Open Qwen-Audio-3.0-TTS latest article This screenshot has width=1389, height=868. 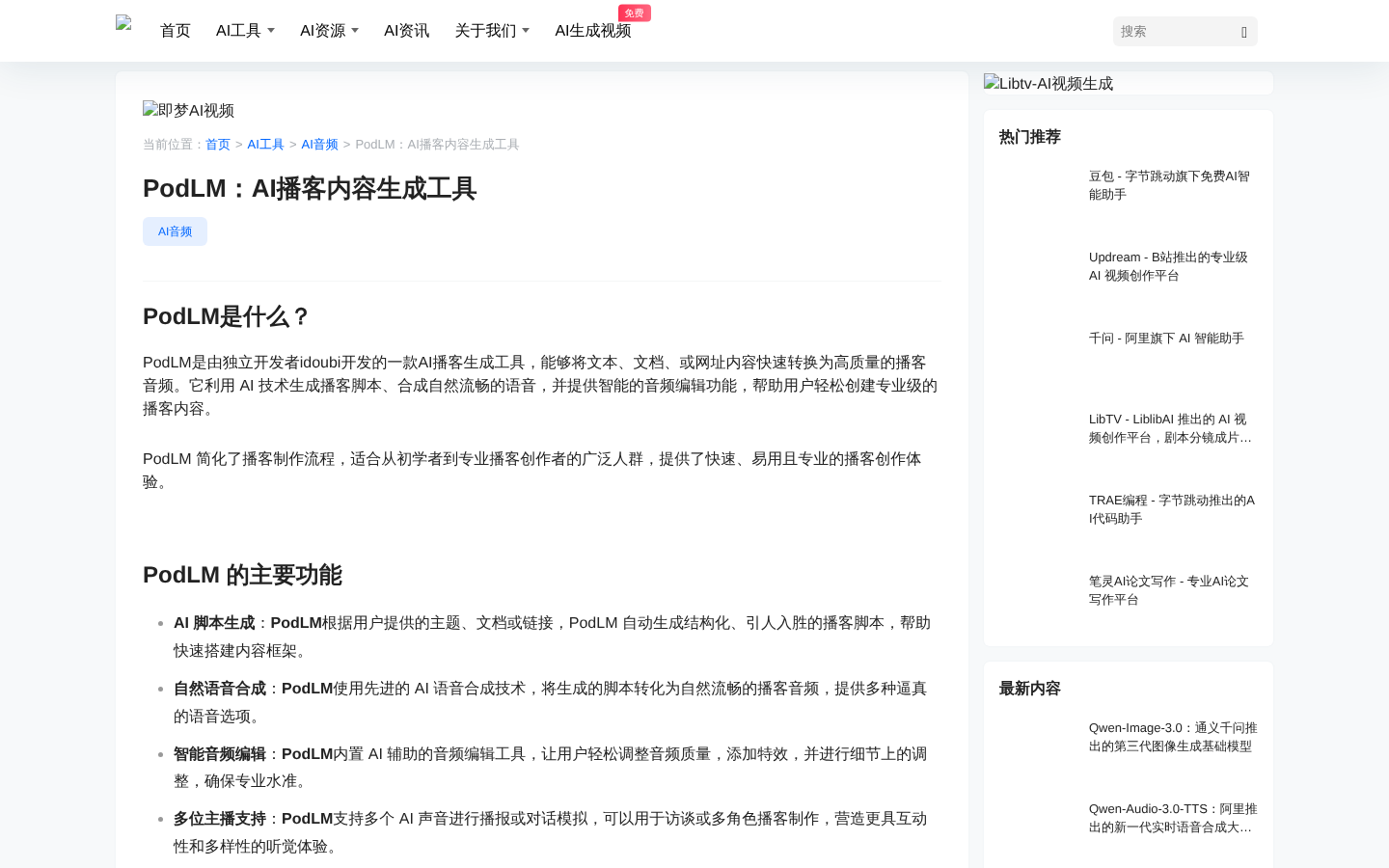1173,818
